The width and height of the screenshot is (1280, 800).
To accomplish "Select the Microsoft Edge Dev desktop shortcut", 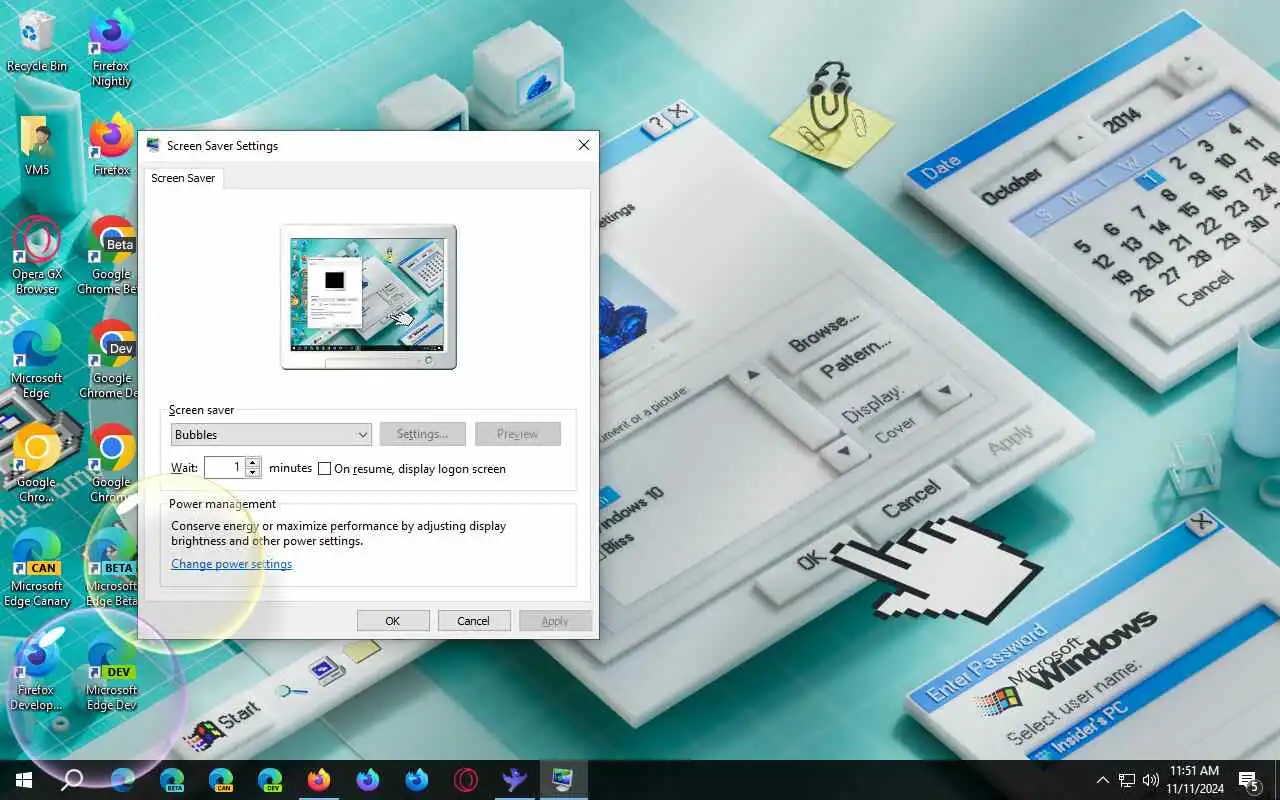I will pos(112,672).
